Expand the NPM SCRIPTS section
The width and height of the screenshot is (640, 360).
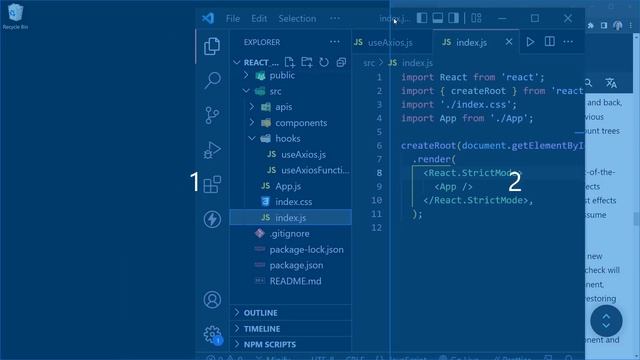(x=291, y=344)
